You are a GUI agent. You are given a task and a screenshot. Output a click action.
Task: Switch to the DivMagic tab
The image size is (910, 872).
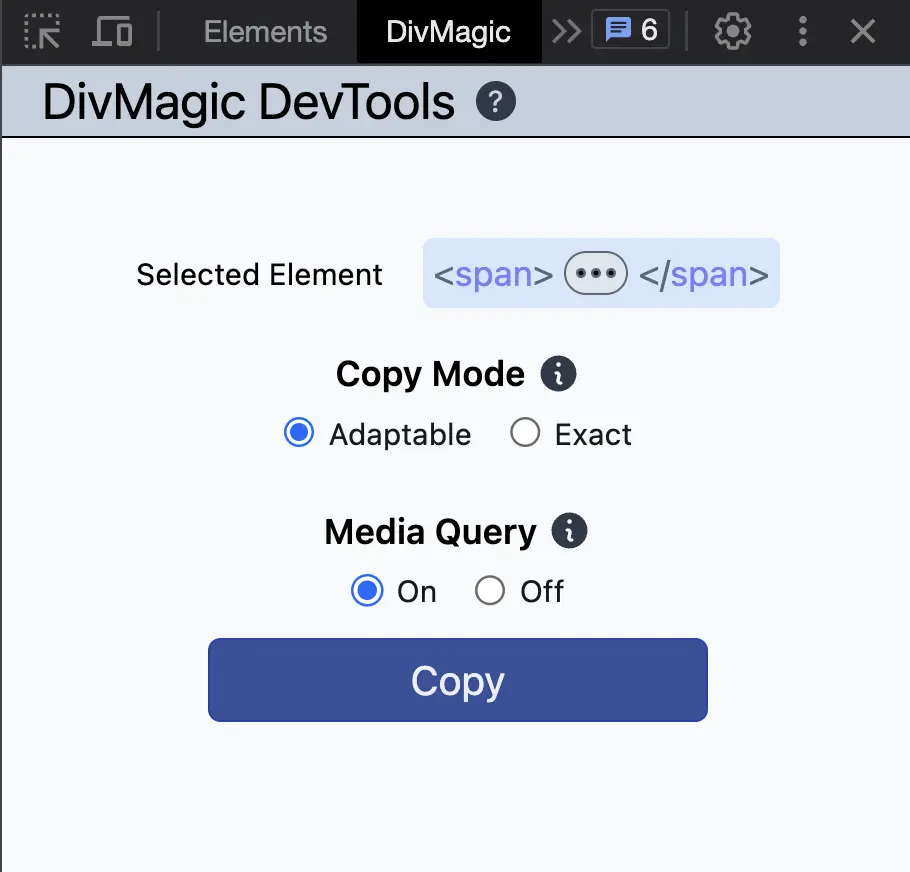[449, 31]
